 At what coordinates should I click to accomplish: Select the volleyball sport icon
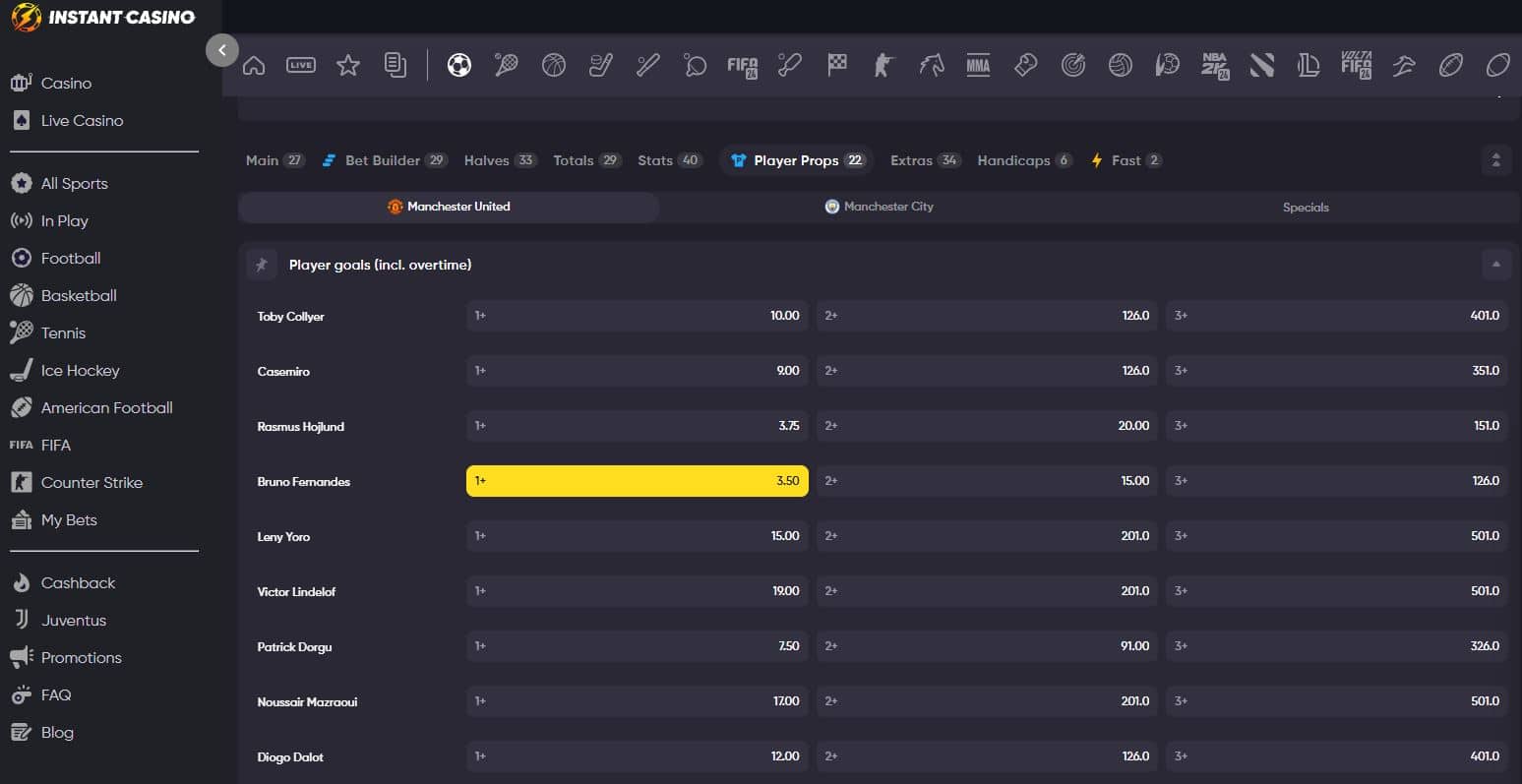click(1121, 66)
